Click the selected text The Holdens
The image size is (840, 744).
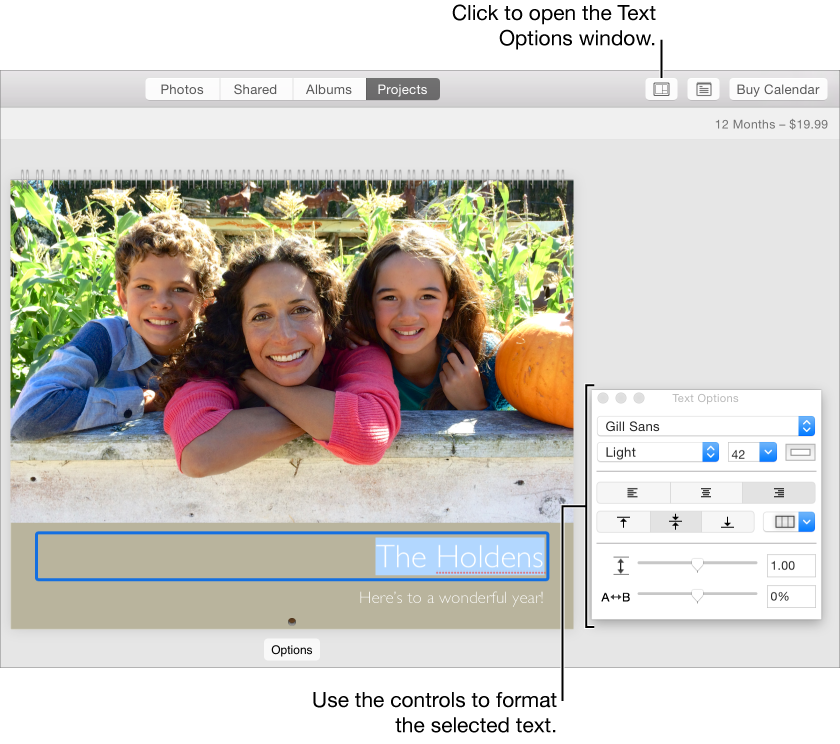coord(460,558)
